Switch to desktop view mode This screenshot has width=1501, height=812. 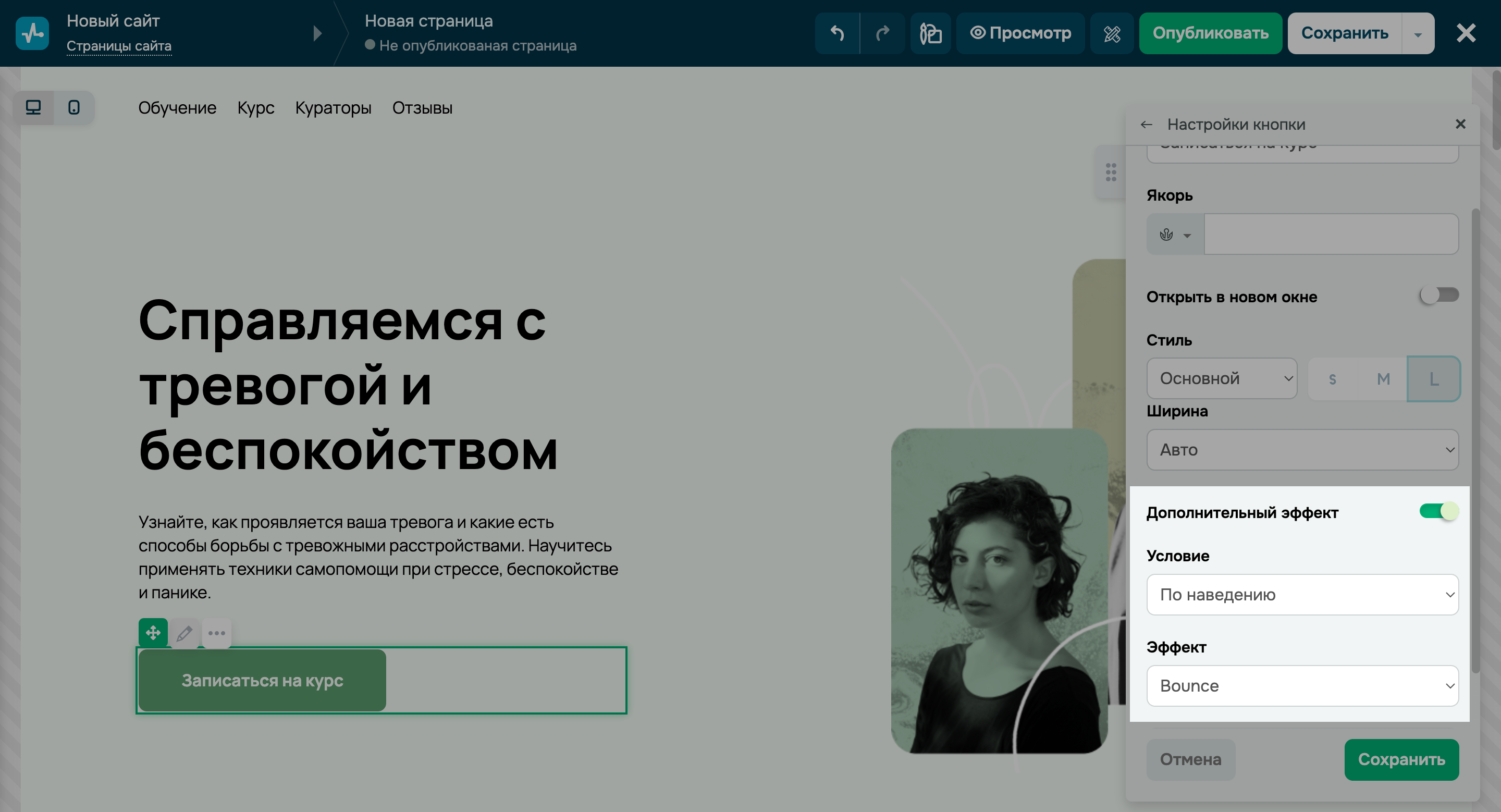(33, 108)
